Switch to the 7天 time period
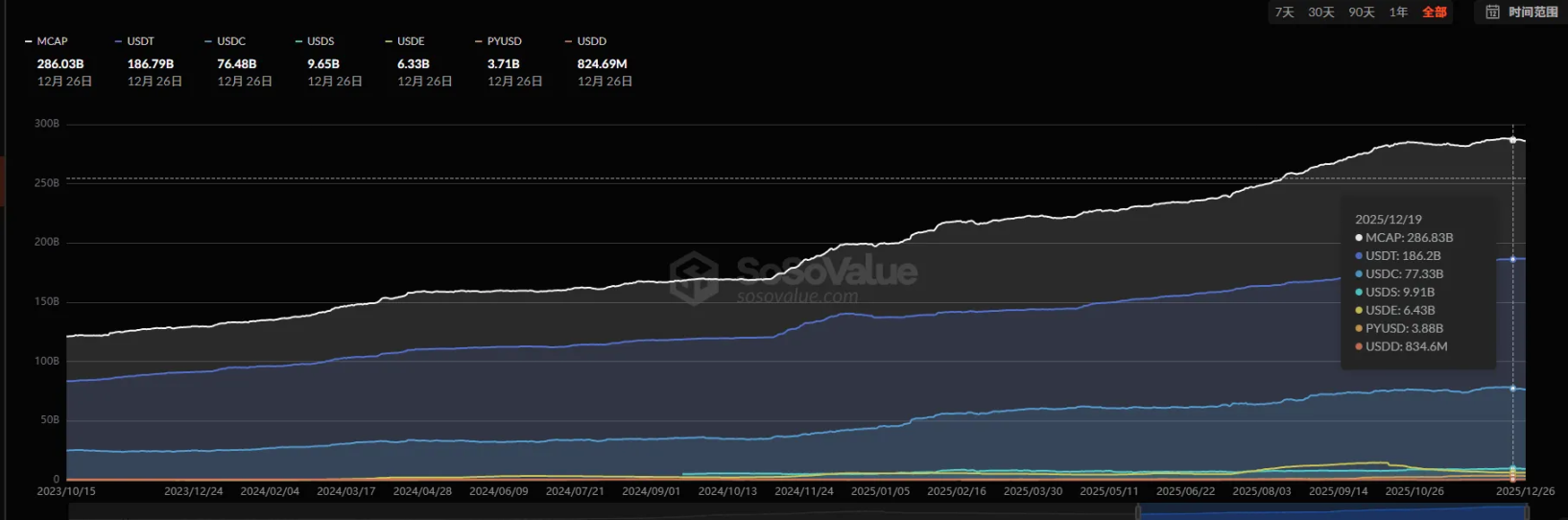 coord(1284,12)
